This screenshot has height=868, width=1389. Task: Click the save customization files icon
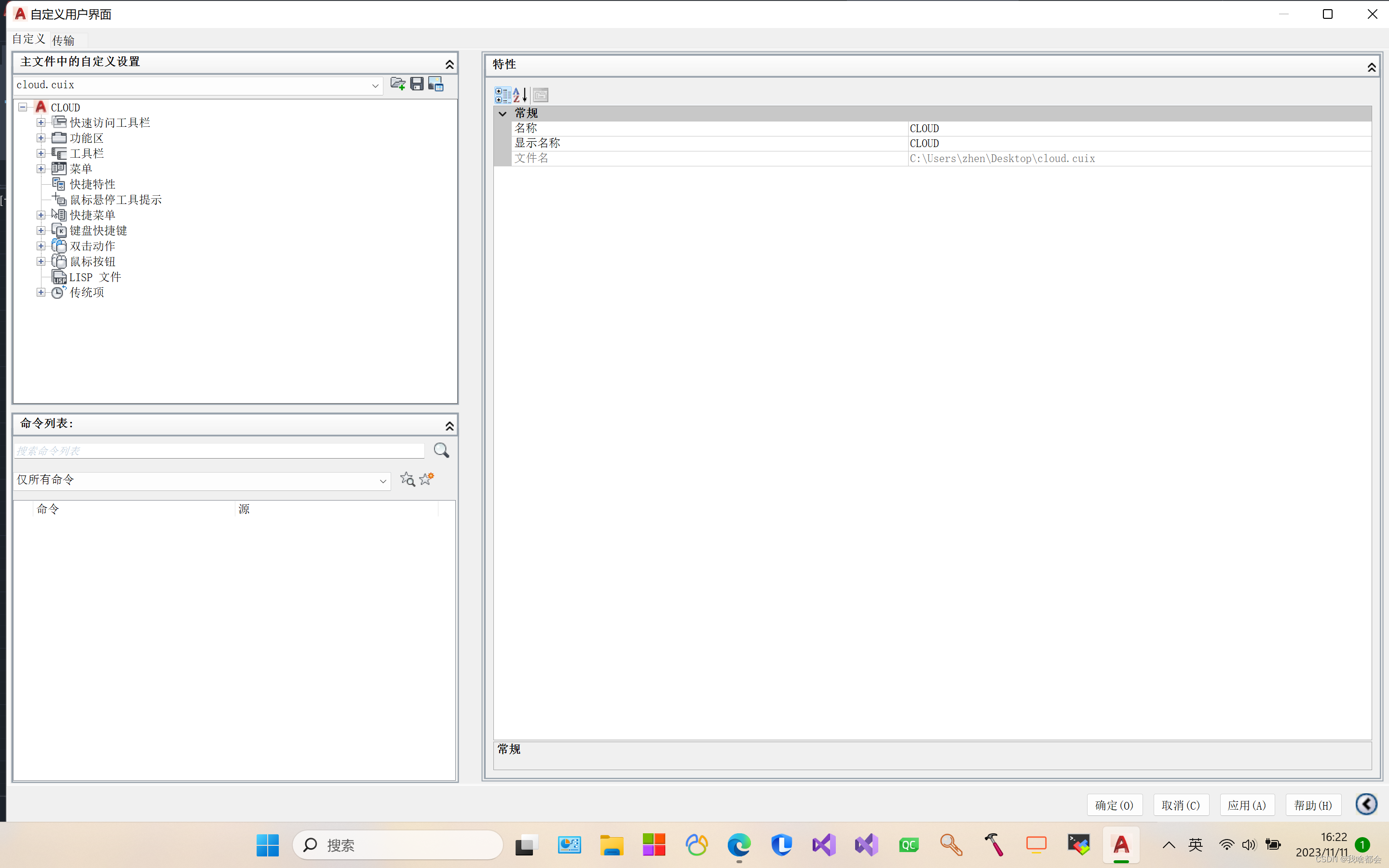click(417, 84)
